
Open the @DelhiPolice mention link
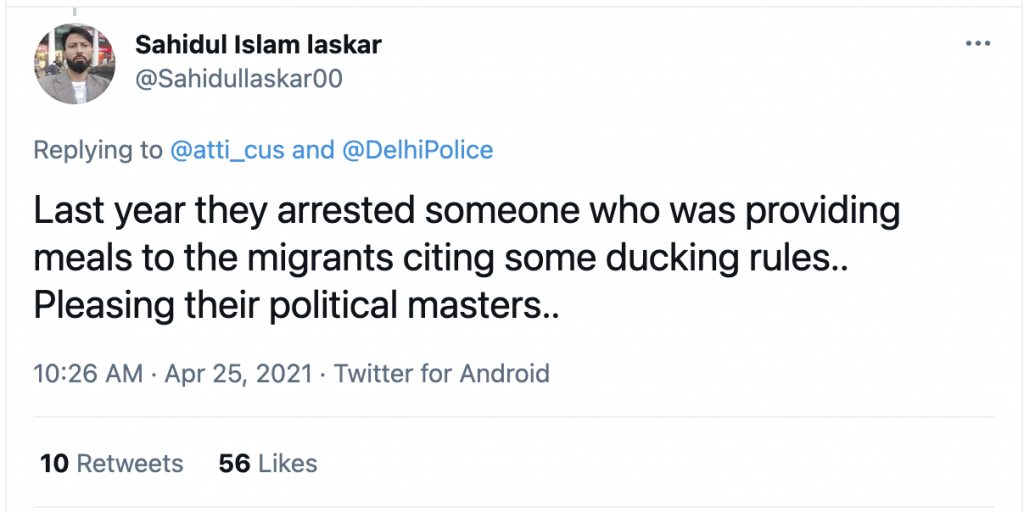click(417, 150)
